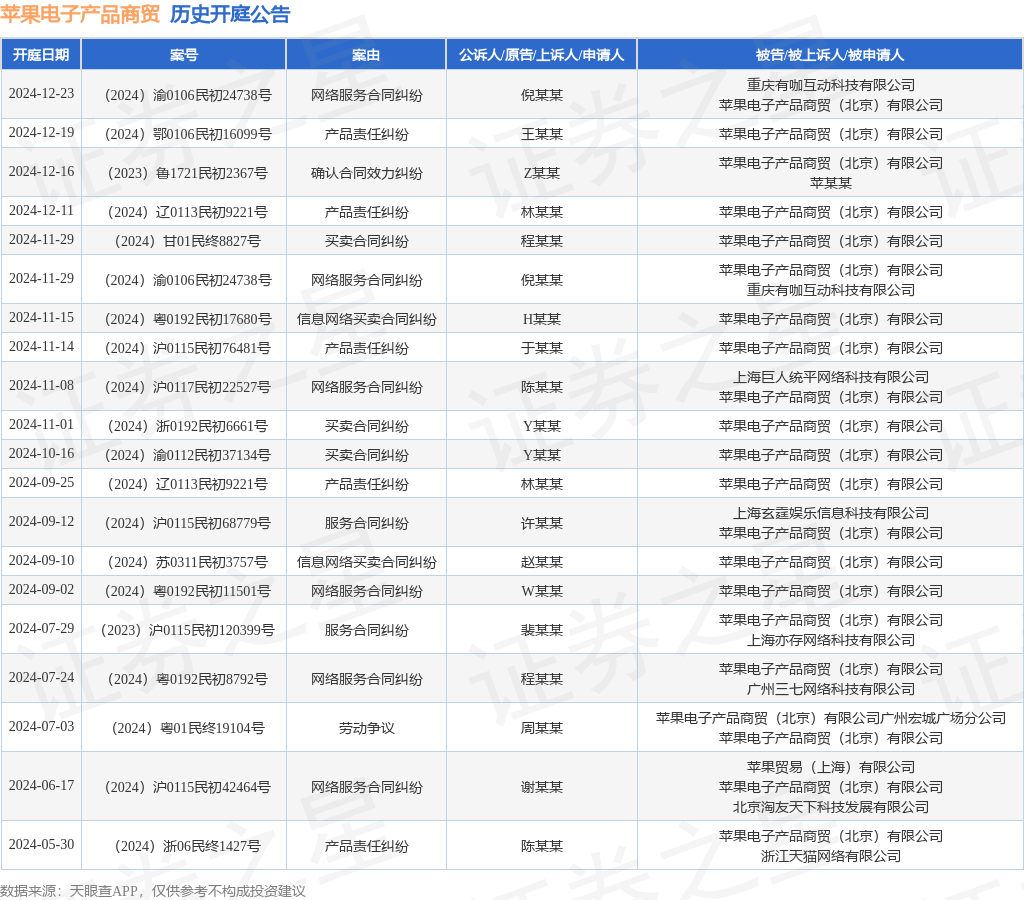Select case number (2024)沪0117民初22527号
The width and height of the screenshot is (1024, 900).
(187, 387)
